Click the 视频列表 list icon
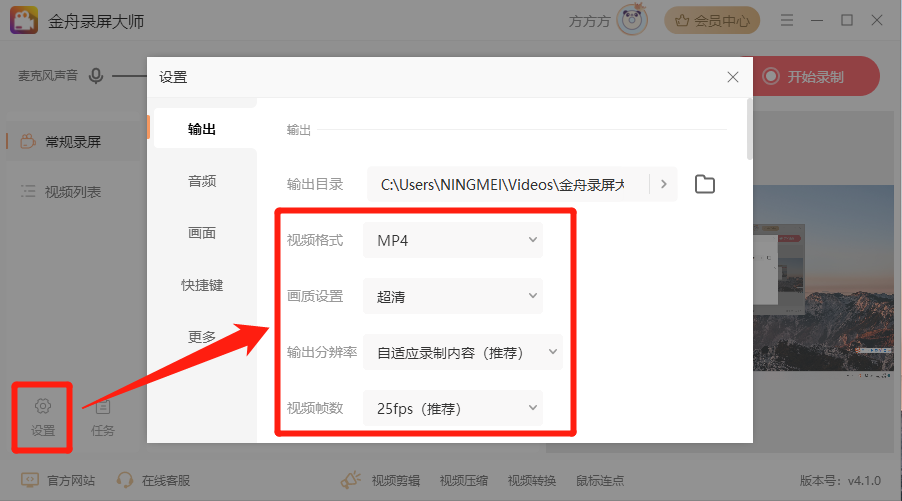 click(28, 192)
